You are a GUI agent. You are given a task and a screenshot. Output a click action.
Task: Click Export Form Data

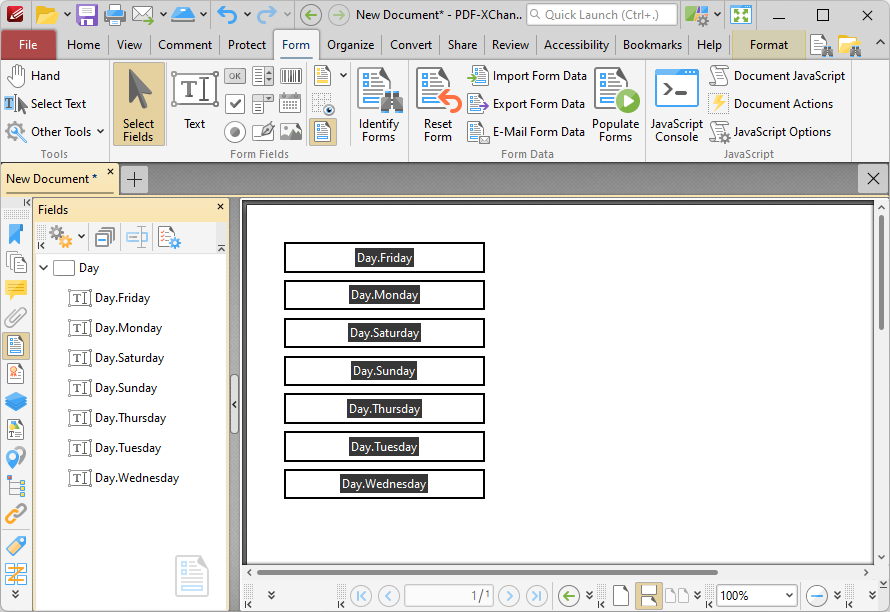coord(526,104)
